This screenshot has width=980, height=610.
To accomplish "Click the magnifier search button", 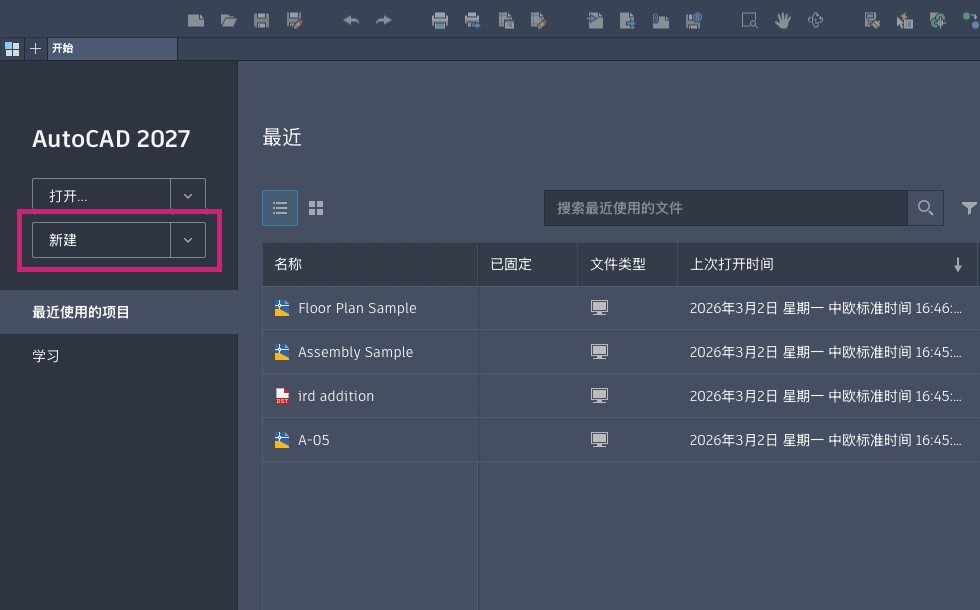I will click(x=925, y=208).
